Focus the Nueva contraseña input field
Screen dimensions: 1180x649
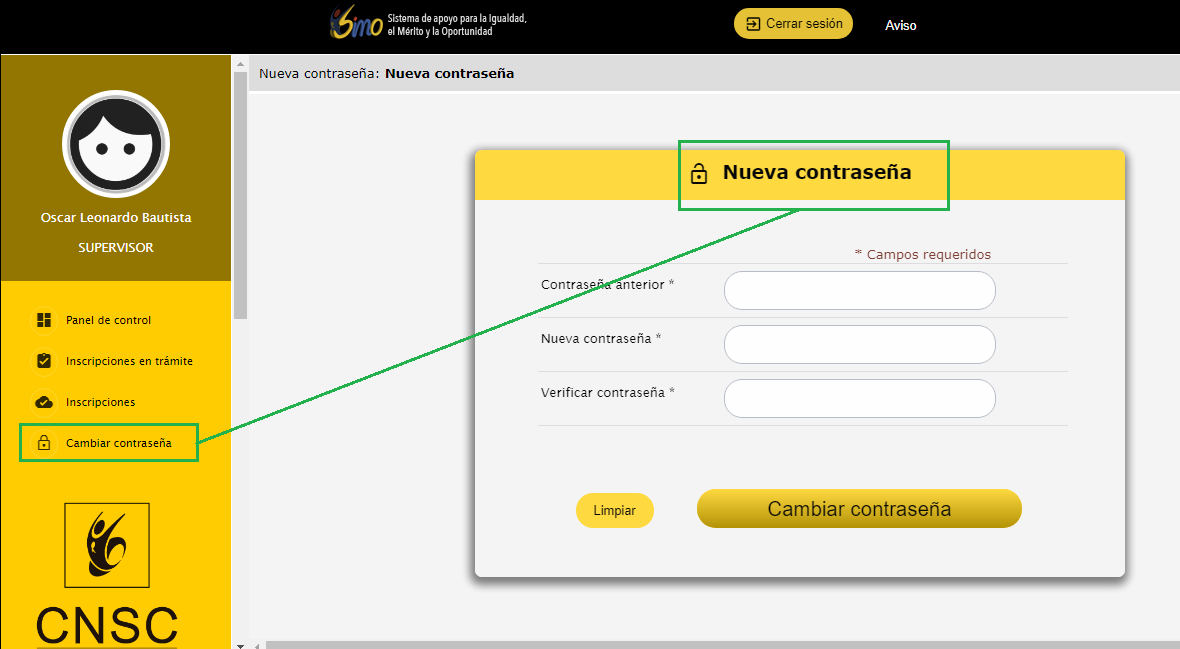click(x=859, y=344)
